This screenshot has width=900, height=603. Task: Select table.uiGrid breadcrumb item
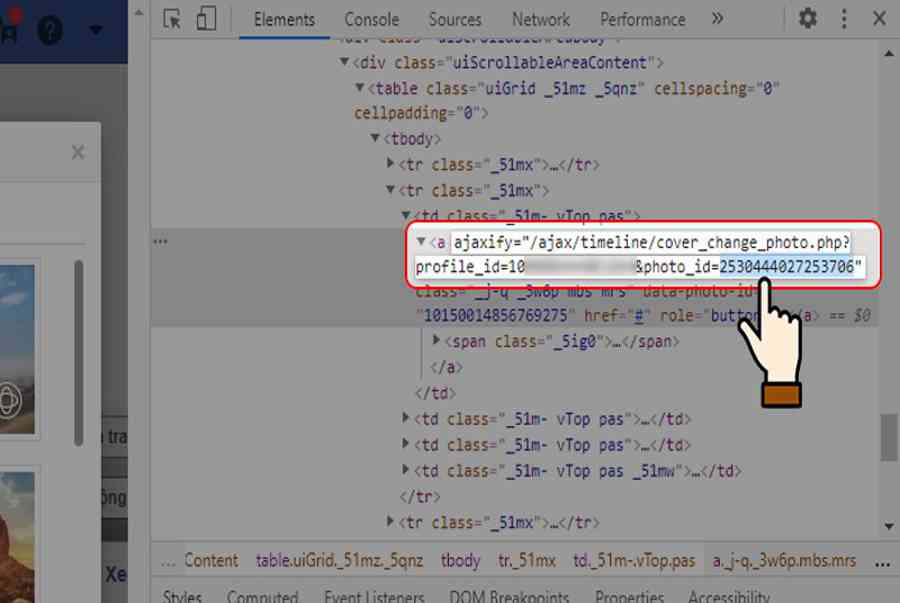click(x=339, y=561)
